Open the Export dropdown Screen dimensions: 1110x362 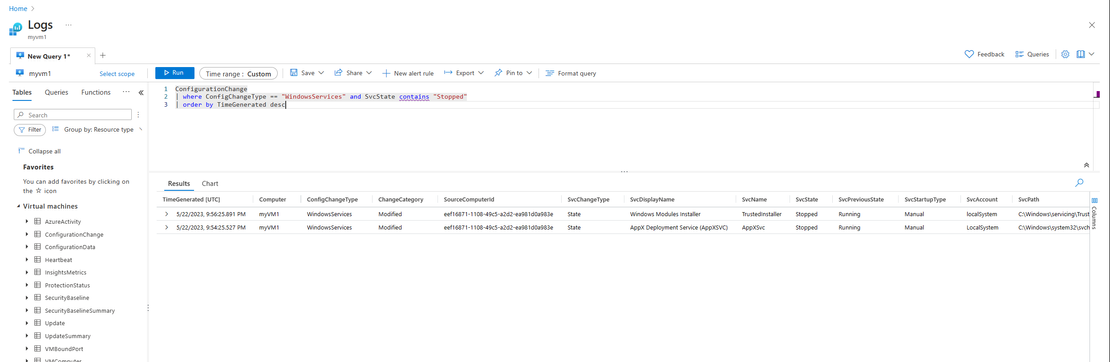point(464,73)
